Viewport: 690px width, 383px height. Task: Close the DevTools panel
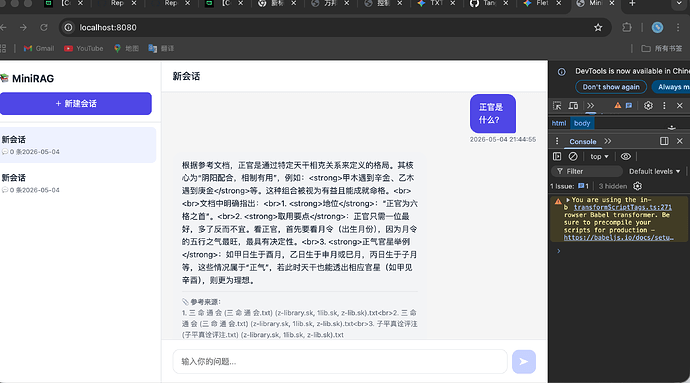coord(679,106)
